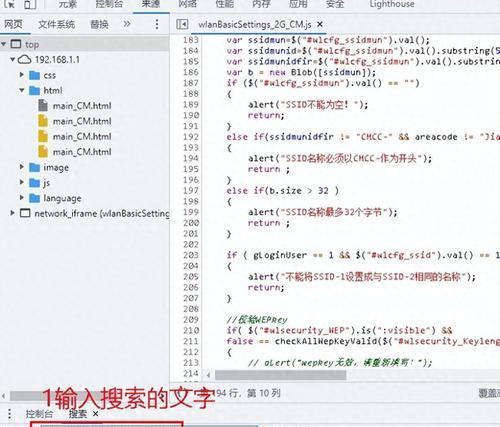Select the image folder icon

coord(34,167)
